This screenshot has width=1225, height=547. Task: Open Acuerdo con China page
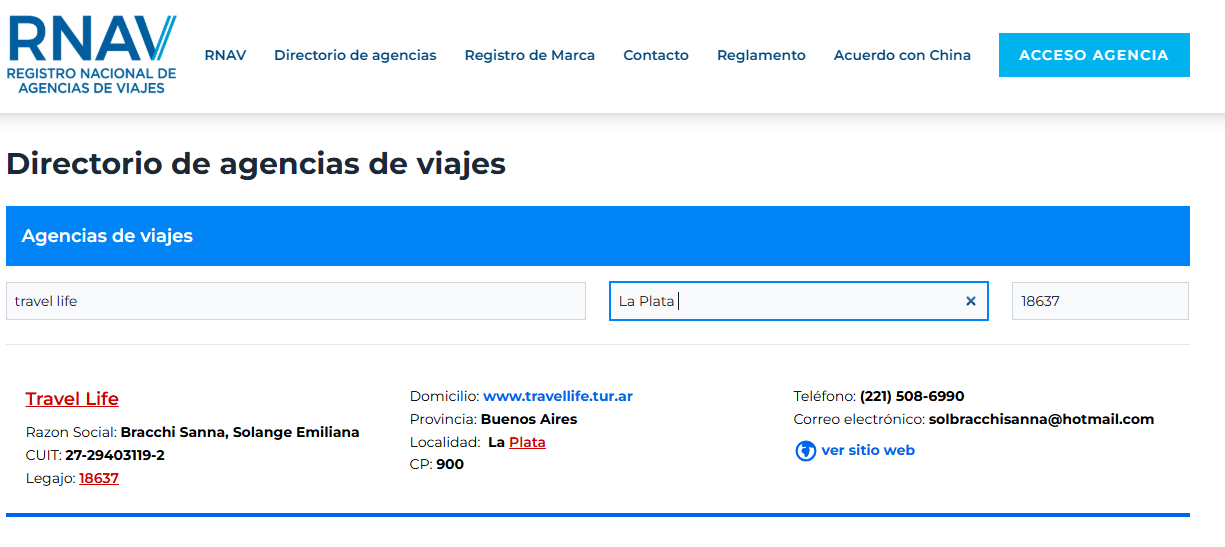click(x=902, y=55)
